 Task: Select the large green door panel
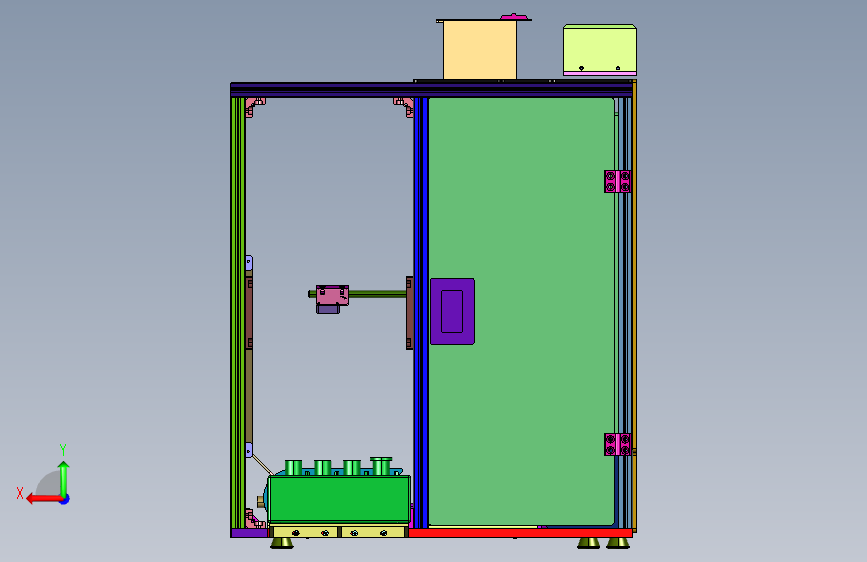tap(521, 311)
